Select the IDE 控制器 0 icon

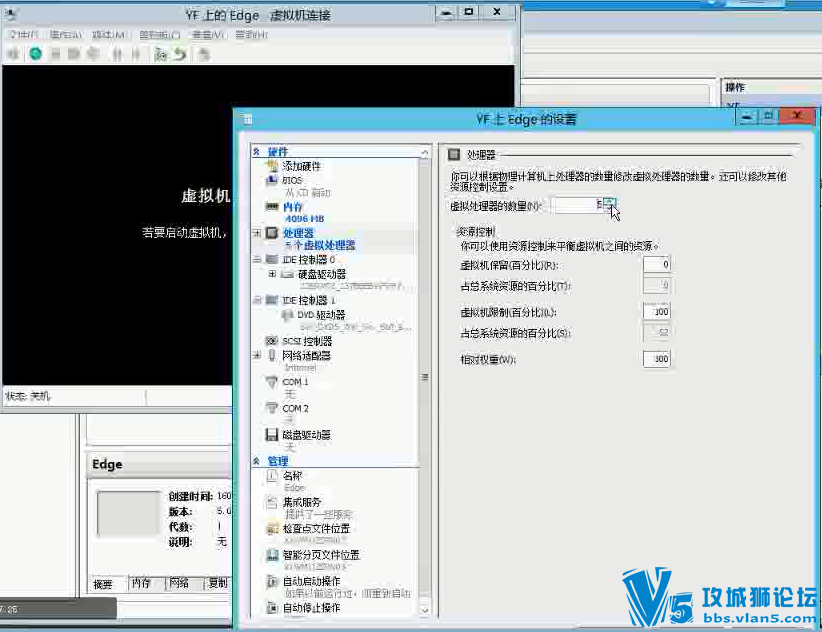pyautogui.click(x=272, y=259)
